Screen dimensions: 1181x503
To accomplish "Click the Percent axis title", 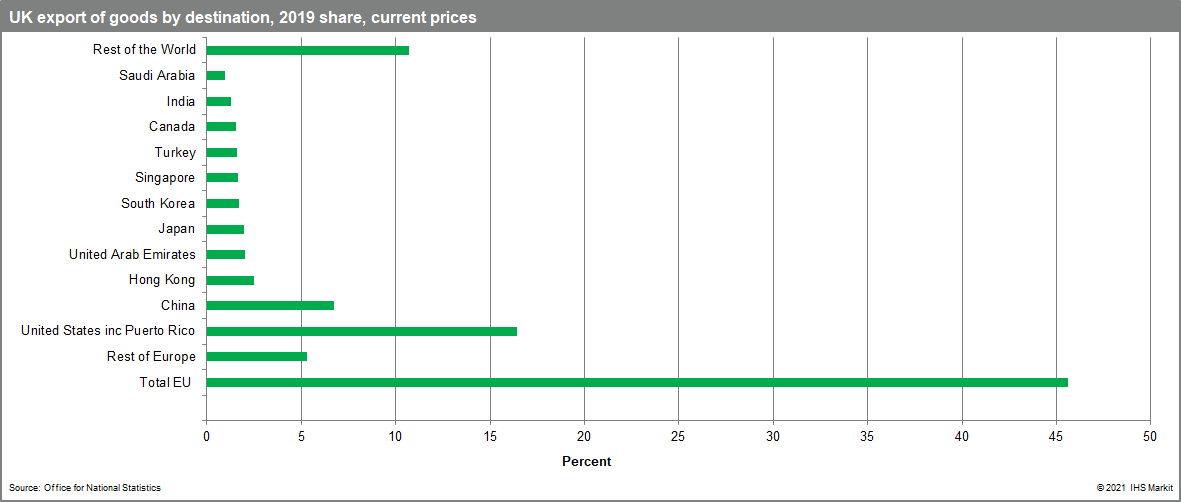I will (586, 461).
